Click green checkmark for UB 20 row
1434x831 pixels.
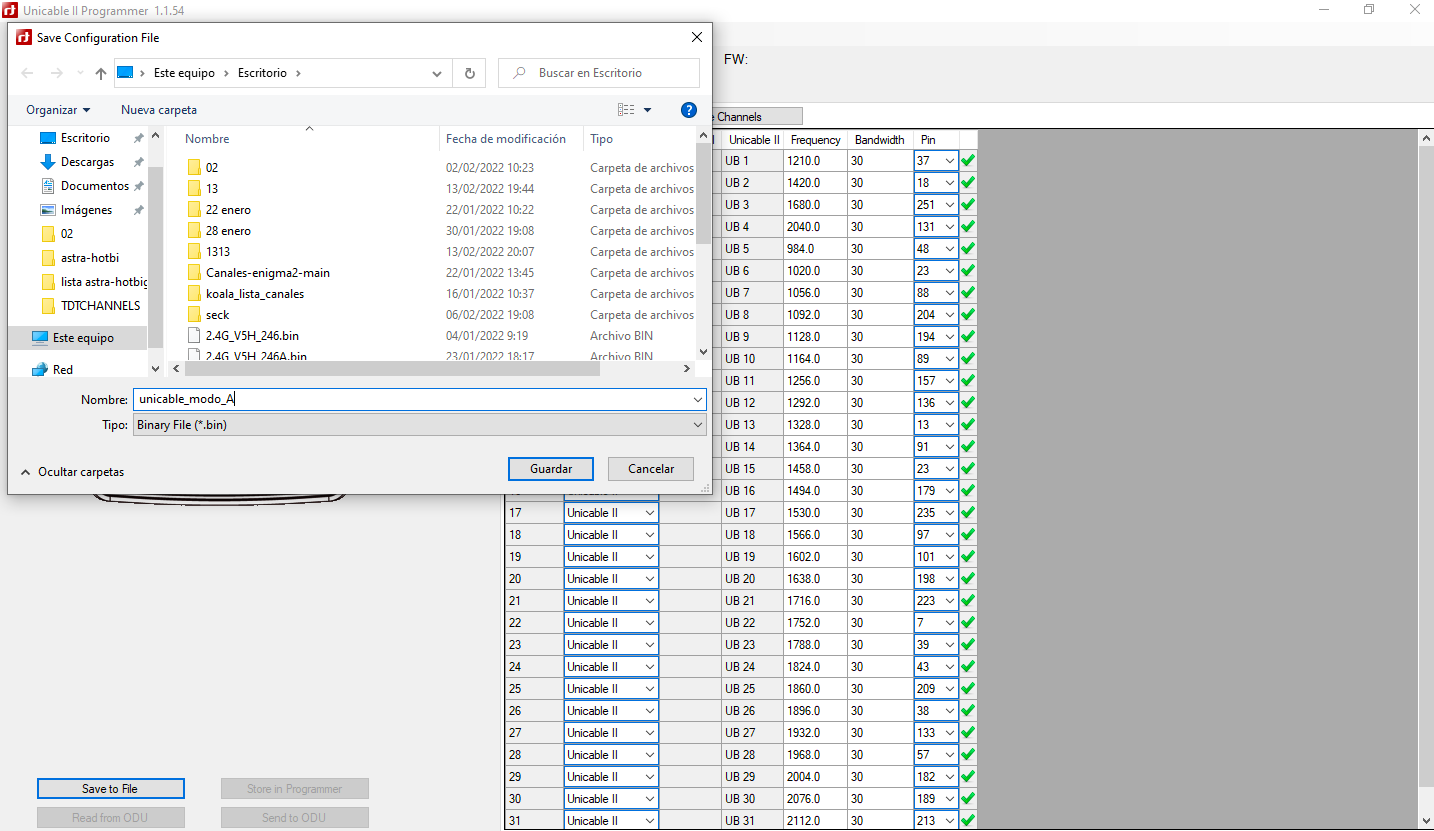[968, 579]
